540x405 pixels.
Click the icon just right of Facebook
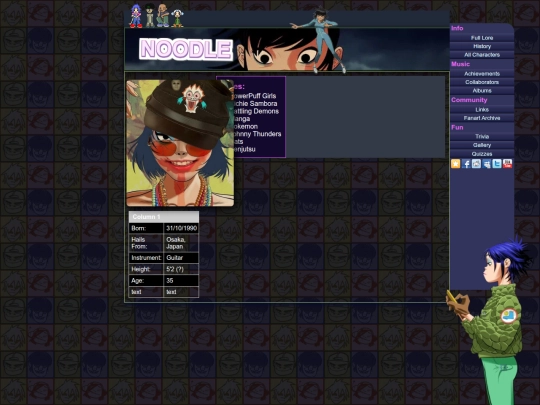(476, 164)
